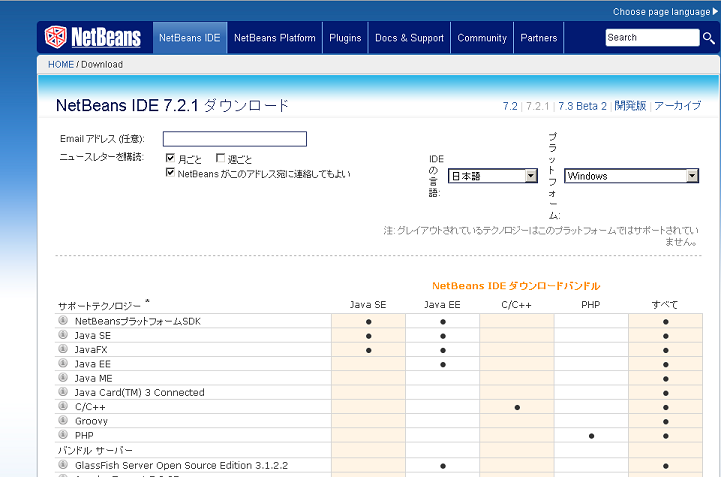Click info icon beside JavaFX row
The width and height of the screenshot is (721, 477).
pos(63,349)
